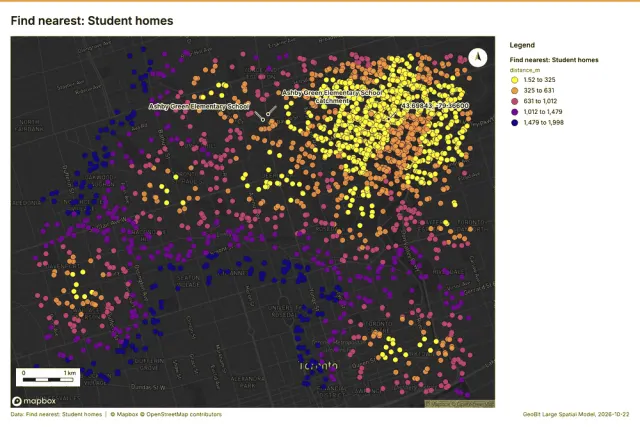Click the yellow 1.52 to 325 legend swatch
640x427 pixels.
point(515,80)
